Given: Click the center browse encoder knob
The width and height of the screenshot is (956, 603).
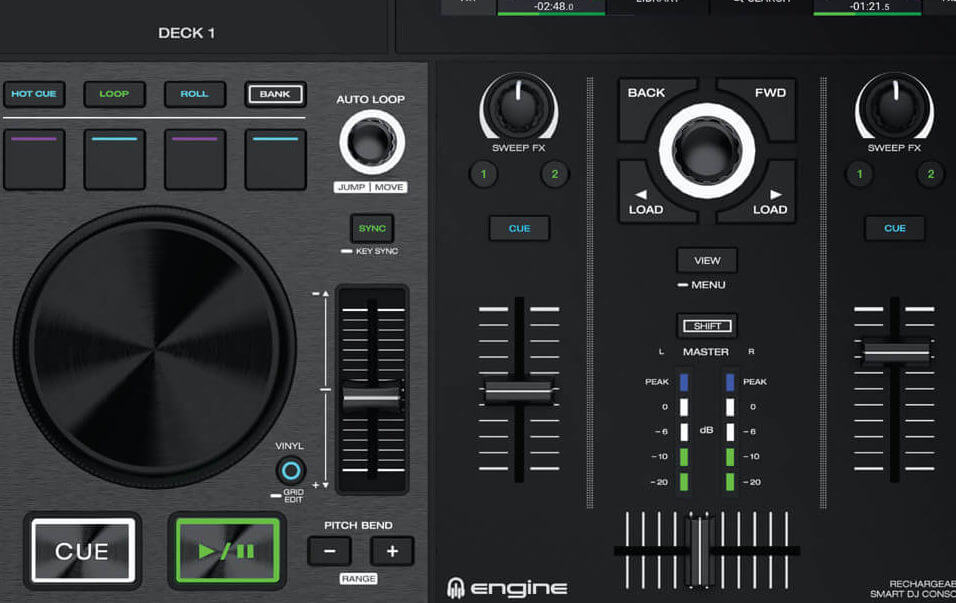Looking at the screenshot, I should tap(708, 151).
